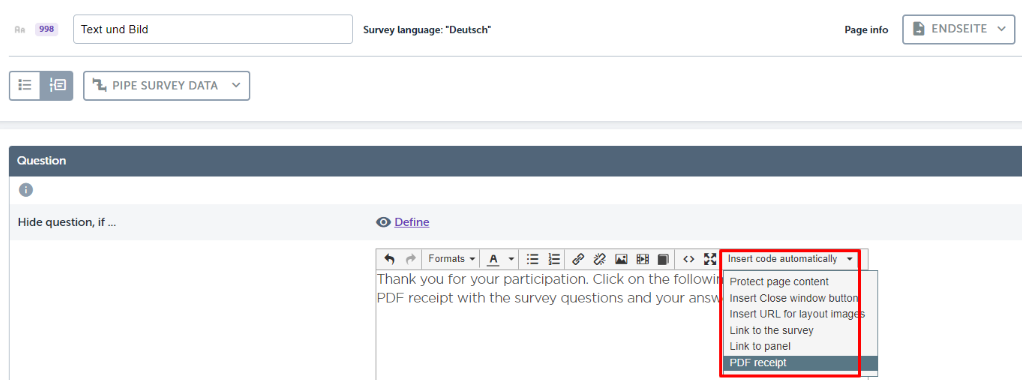This screenshot has height=380, width=1022.
Task: Choose Insert Close window button
Action: (800, 298)
